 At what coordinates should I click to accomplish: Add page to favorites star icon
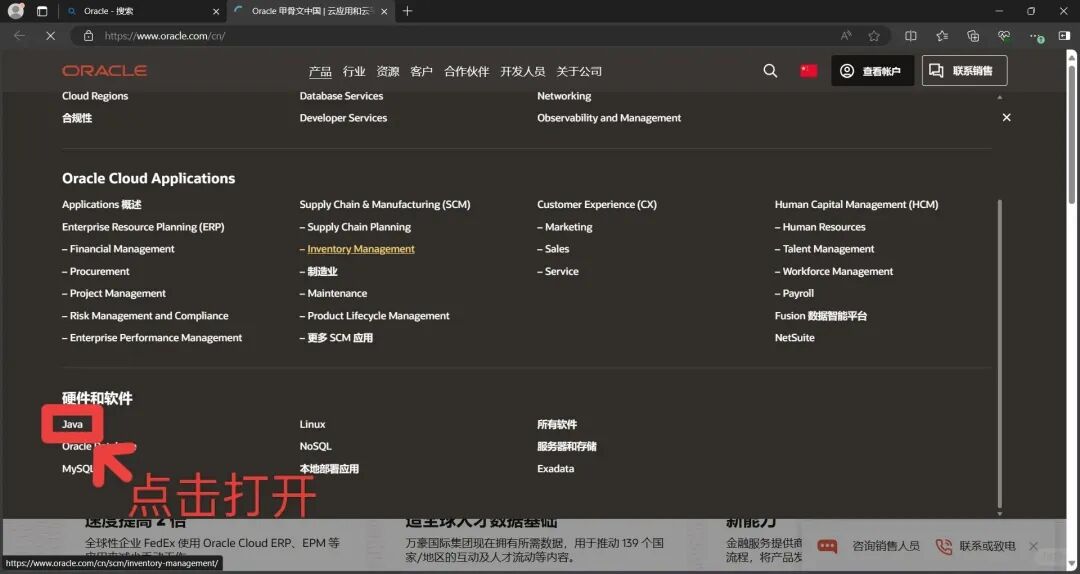click(874, 36)
